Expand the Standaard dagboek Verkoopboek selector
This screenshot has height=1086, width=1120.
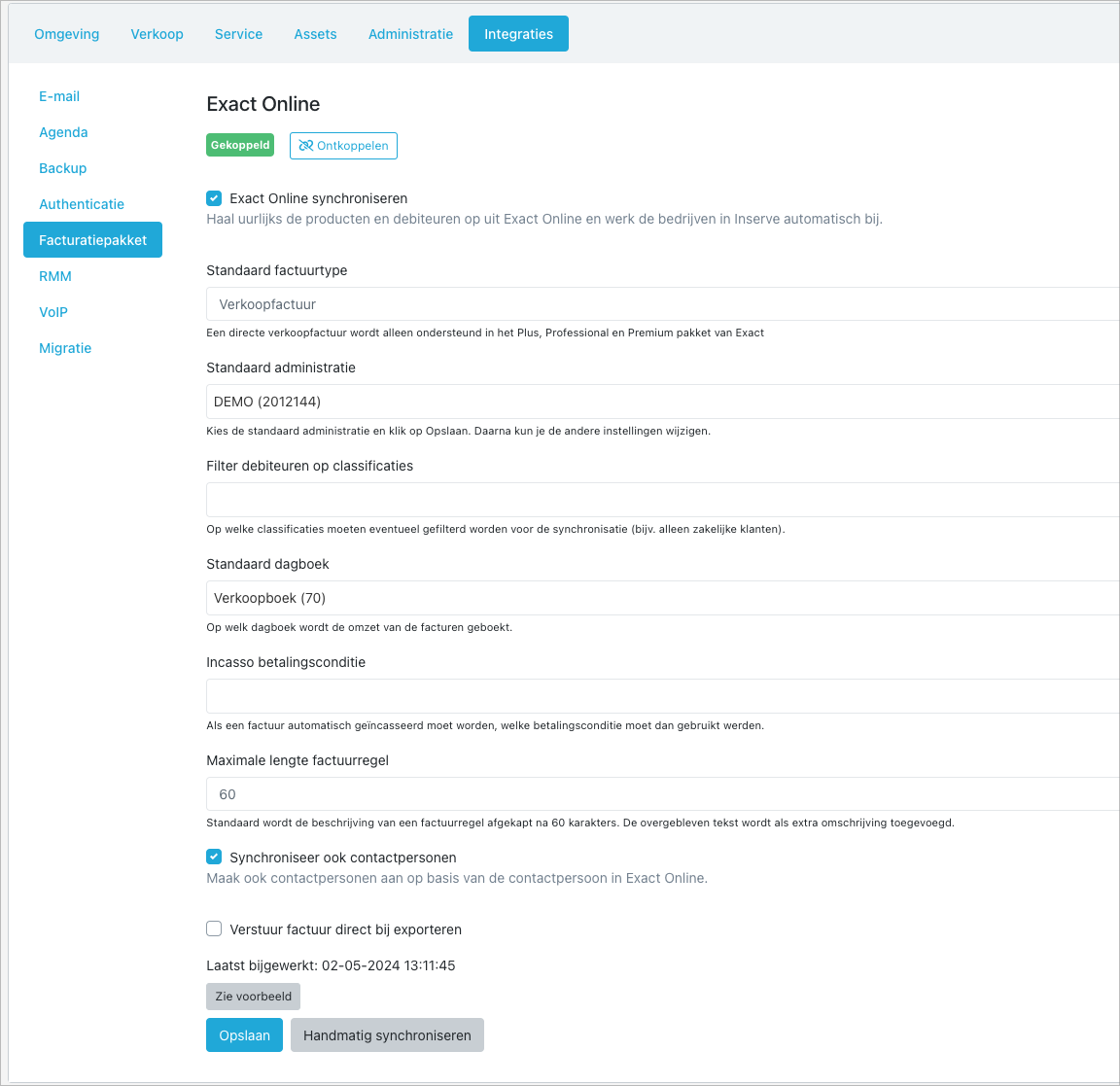coord(663,598)
